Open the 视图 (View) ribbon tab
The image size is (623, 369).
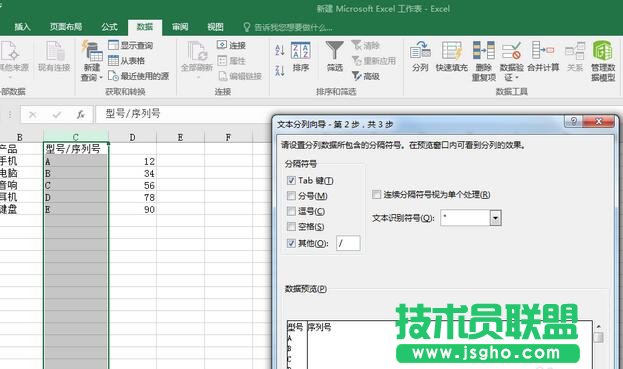(x=215, y=27)
